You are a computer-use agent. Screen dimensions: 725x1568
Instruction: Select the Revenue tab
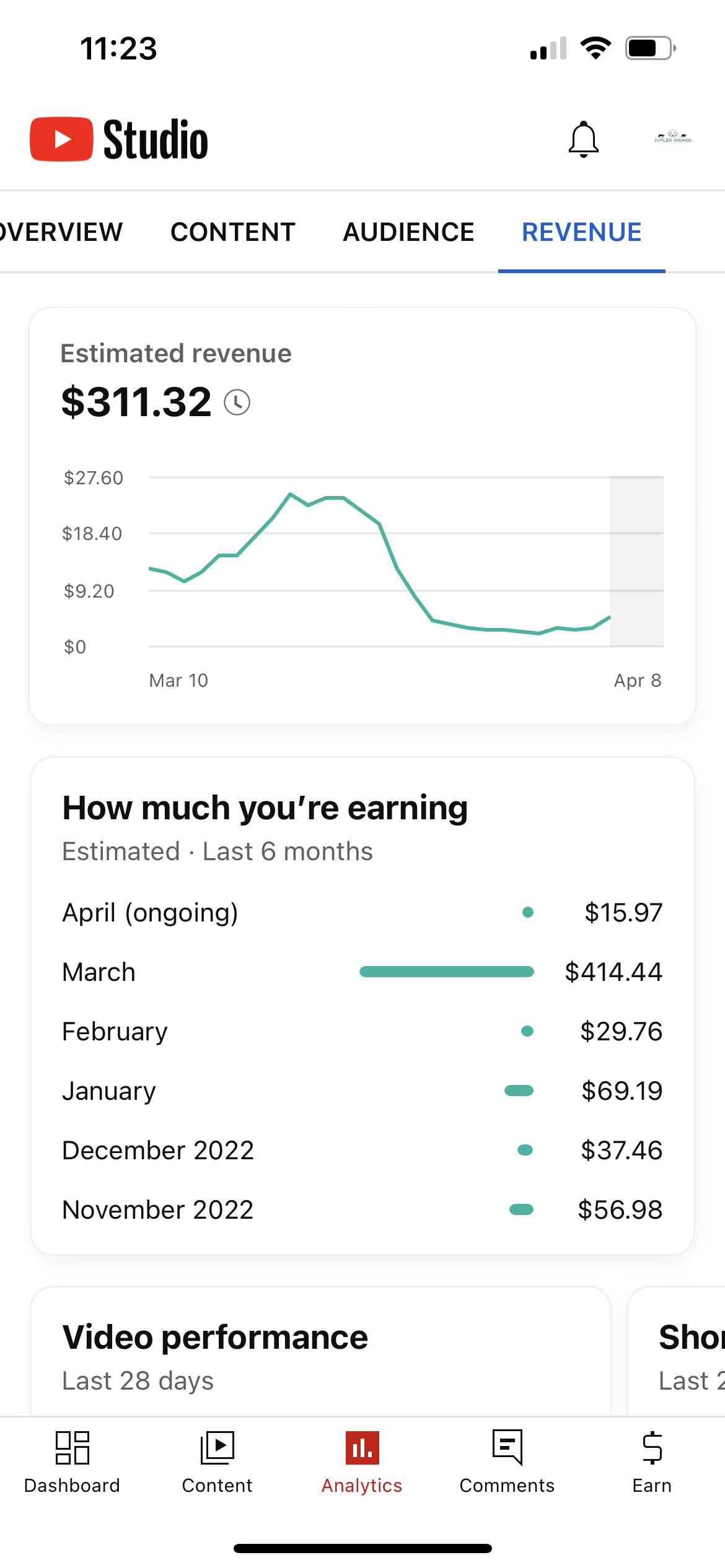pos(582,232)
